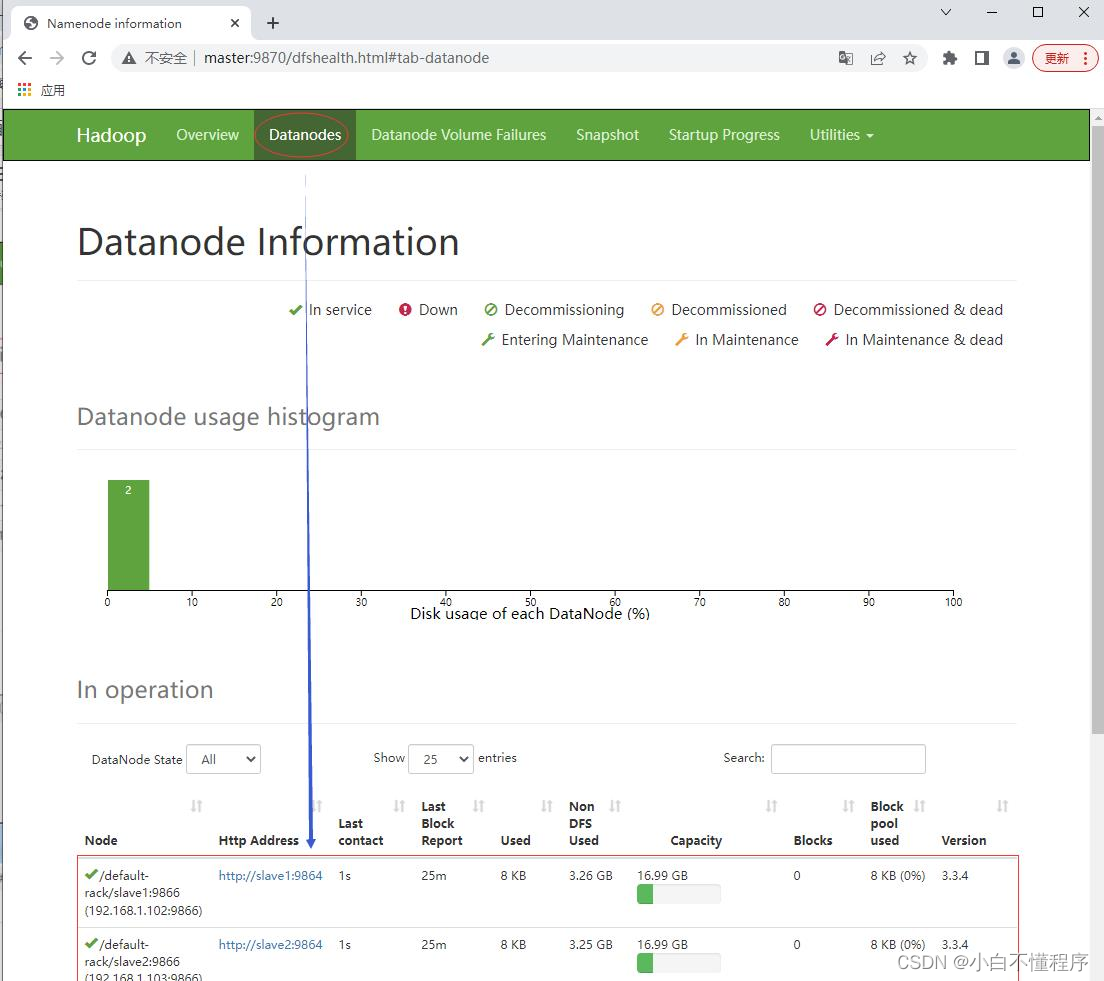Click the Down legend icon
Image resolution: width=1104 pixels, height=981 pixels.
[405, 310]
